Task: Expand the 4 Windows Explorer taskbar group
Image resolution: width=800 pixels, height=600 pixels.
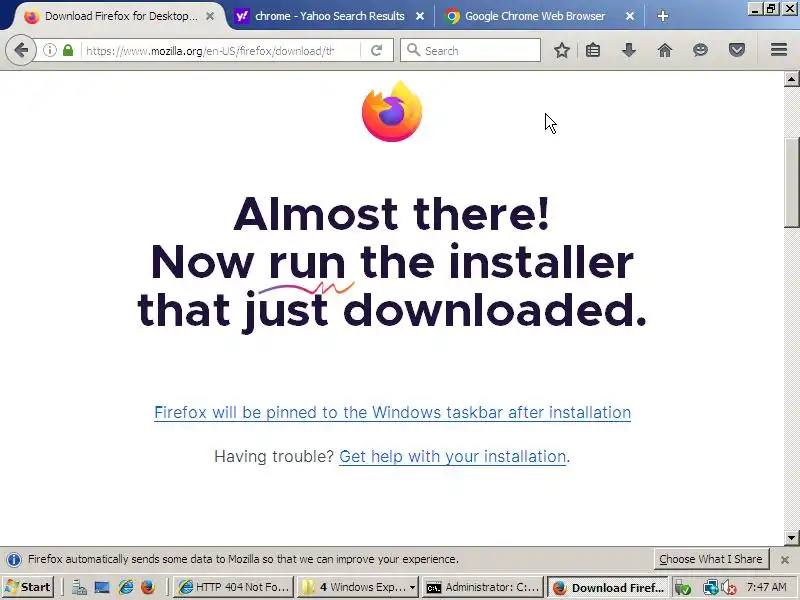Action: tap(358, 587)
